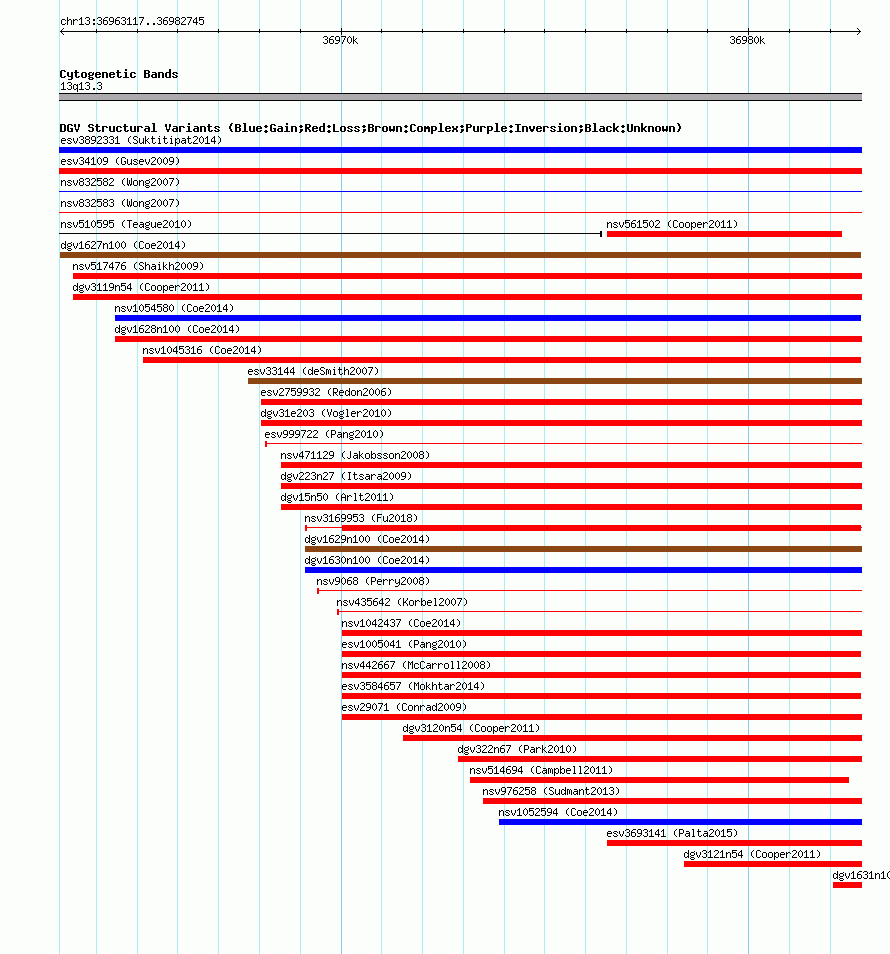890x954 pixels.
Task: Click the nsv510595 (Teague2010) label
Action: (x=126, y=225)
